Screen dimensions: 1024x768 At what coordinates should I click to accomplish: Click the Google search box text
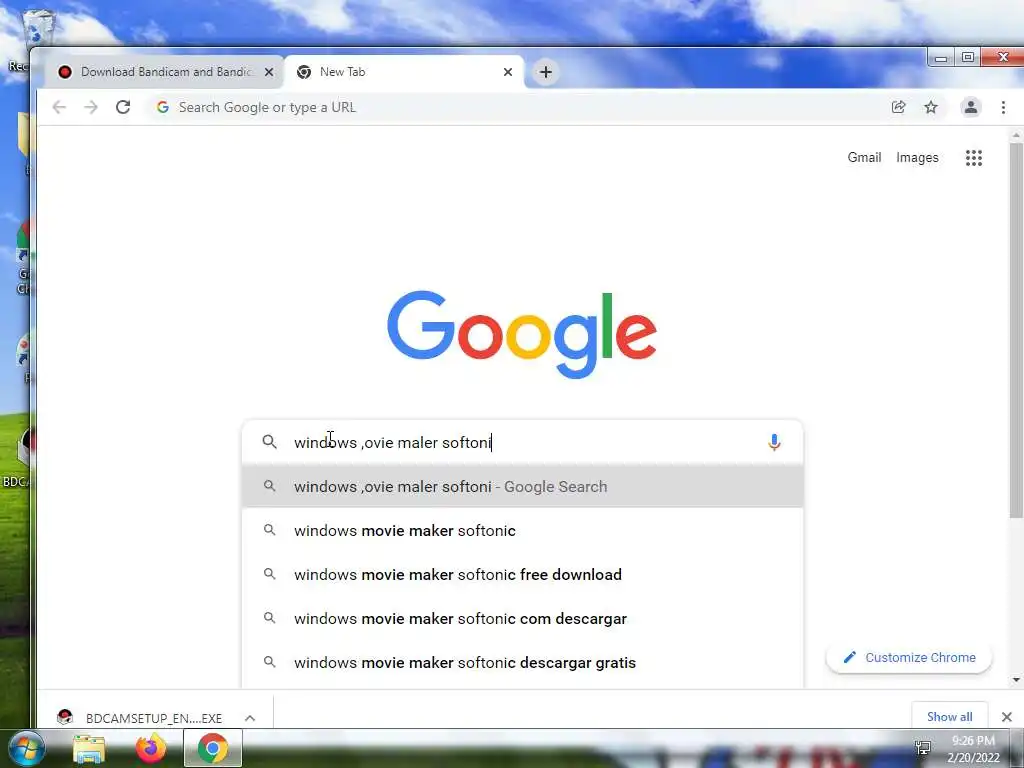[392, 442]
